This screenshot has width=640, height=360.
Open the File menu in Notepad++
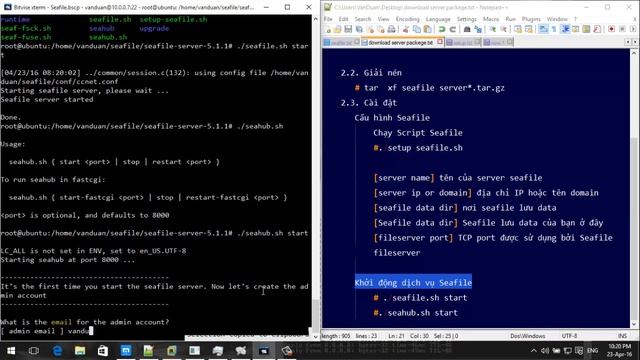[x=328, y=19]
